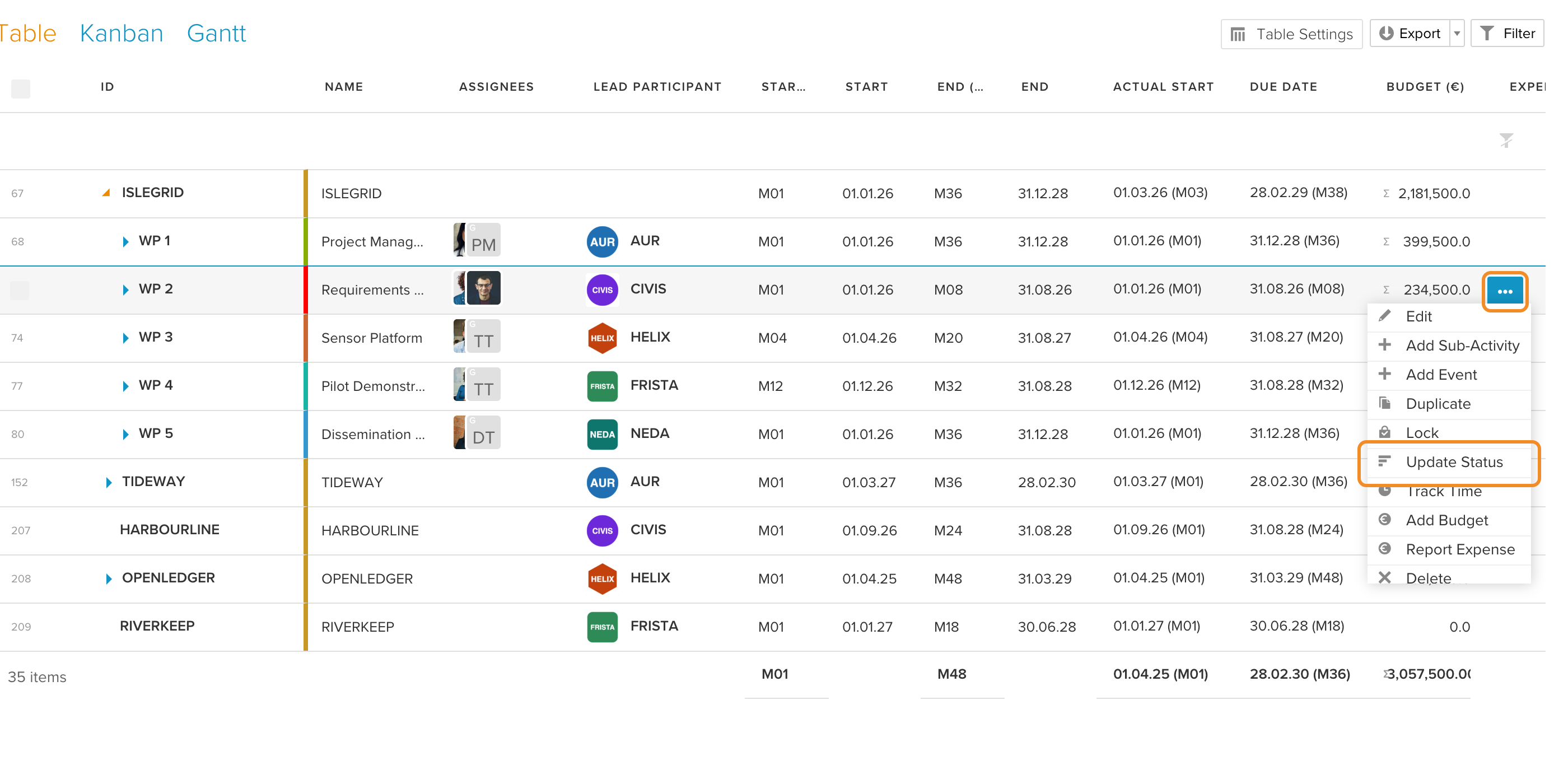The image size is (1568, 784).
Task: Click the clear filter funnel icon
Action: point(1505,141)
